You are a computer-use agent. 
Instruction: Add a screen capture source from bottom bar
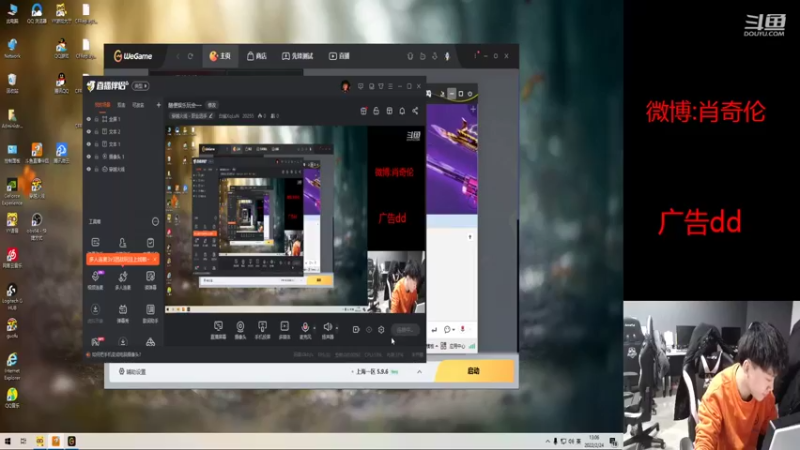coord(218,330)
